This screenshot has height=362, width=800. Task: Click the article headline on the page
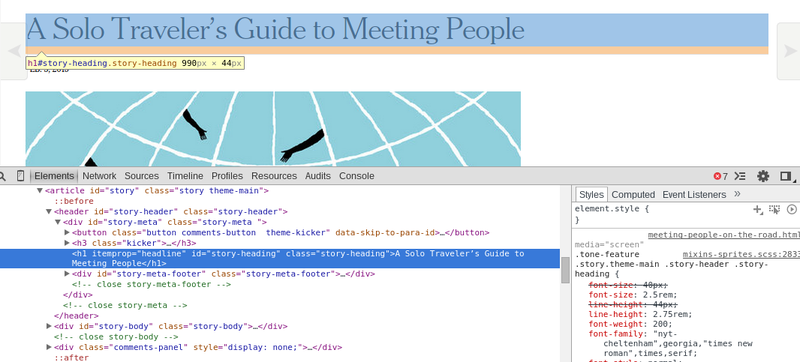pyautogui.click(x=276, y=29)
